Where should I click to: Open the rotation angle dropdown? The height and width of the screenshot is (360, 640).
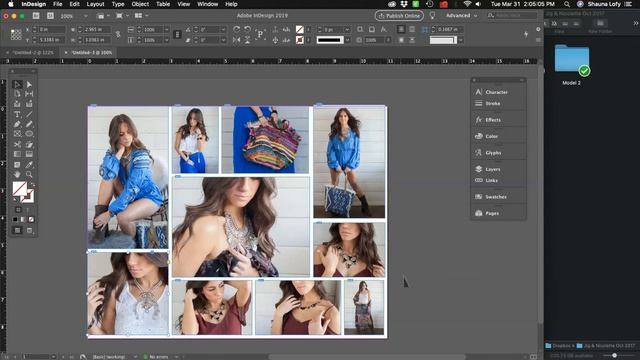[x=223, y=29]
